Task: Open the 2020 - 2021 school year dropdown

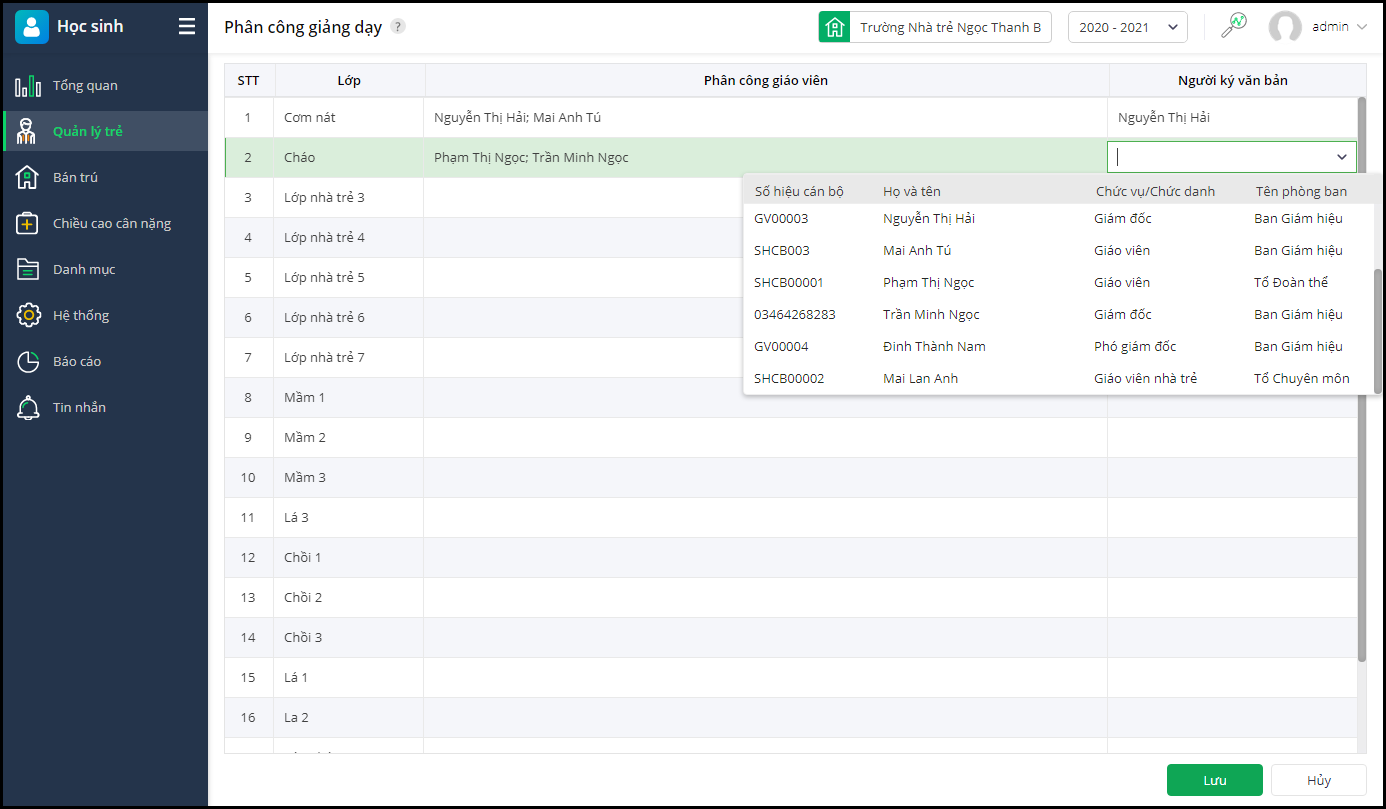Action: tap(1127, 28)
